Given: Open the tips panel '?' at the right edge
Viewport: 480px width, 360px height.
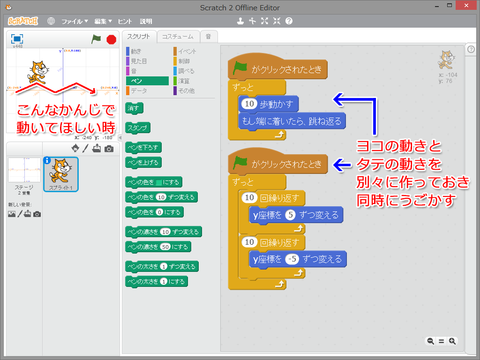Looking at the screenshot, I should 471,49.
